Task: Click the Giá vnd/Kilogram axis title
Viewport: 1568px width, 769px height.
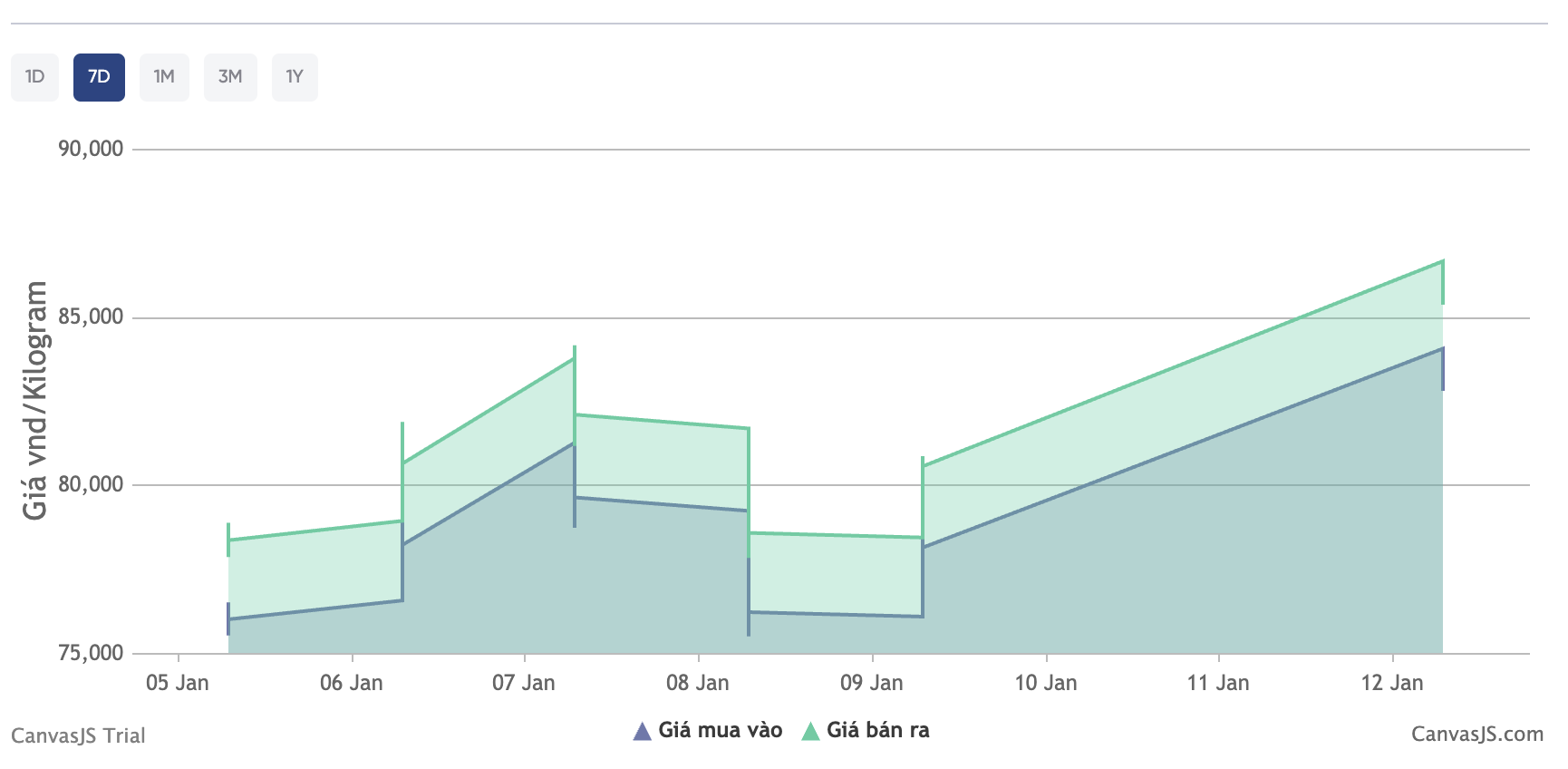Action: [x=34, y=400]
